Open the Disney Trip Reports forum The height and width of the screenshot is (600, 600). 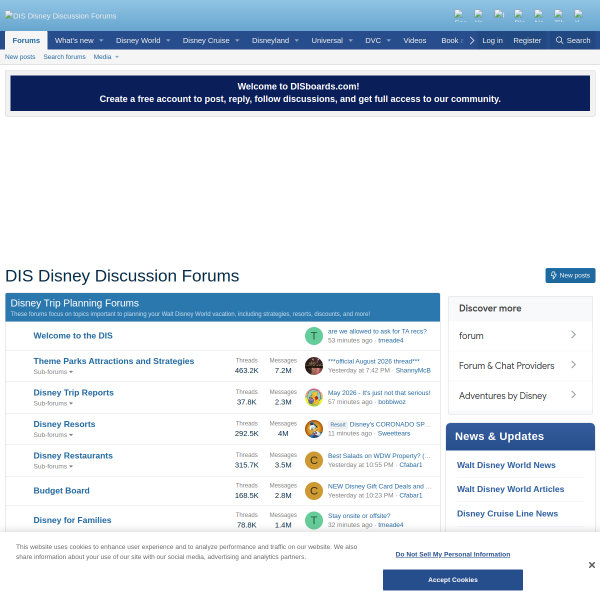click(x=73, y=393)
